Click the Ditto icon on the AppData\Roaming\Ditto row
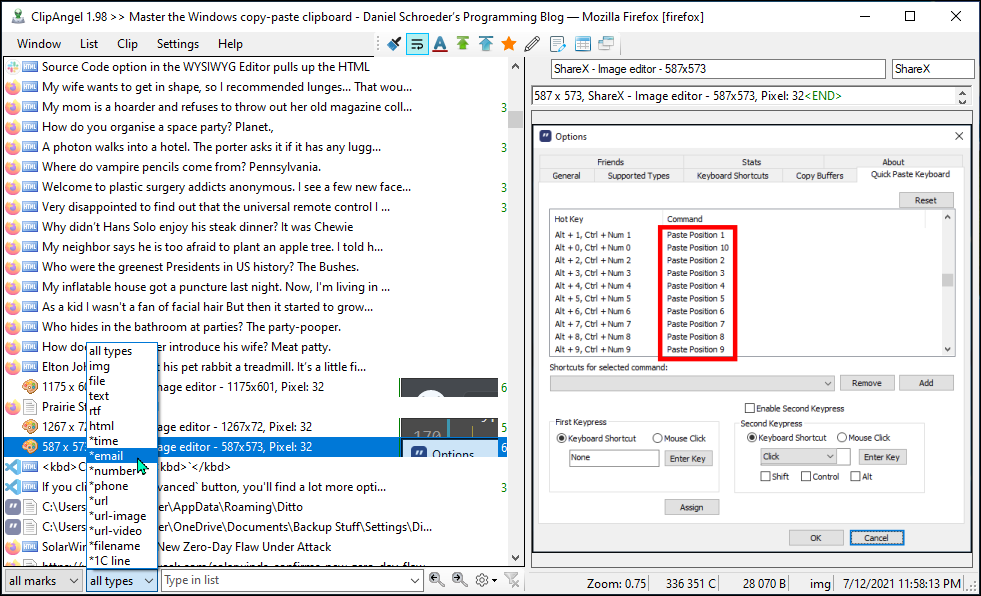This screenshot has width=981, height=596. click(x=13, y=507)
